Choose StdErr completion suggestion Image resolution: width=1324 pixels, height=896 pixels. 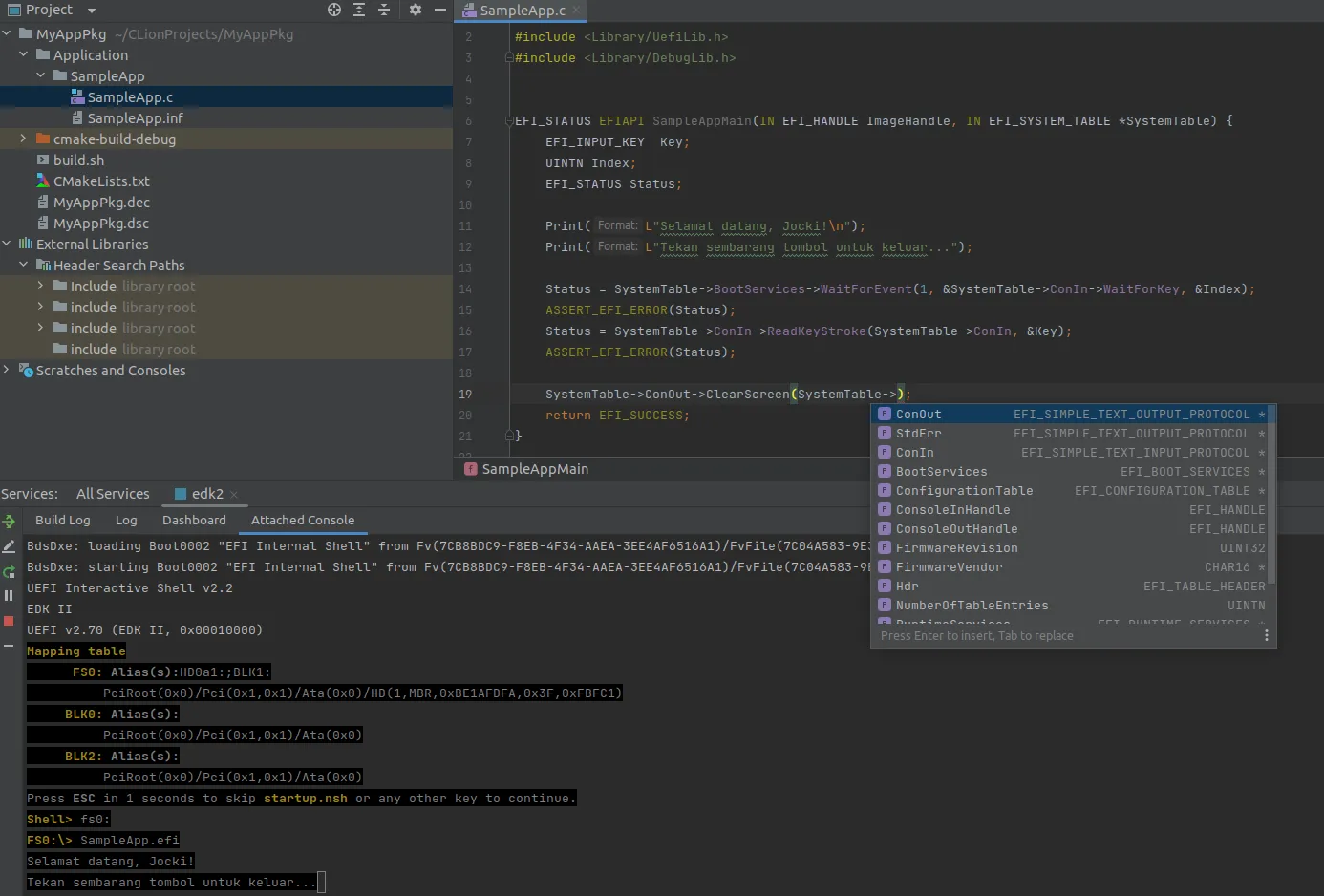click(1070, 433)
